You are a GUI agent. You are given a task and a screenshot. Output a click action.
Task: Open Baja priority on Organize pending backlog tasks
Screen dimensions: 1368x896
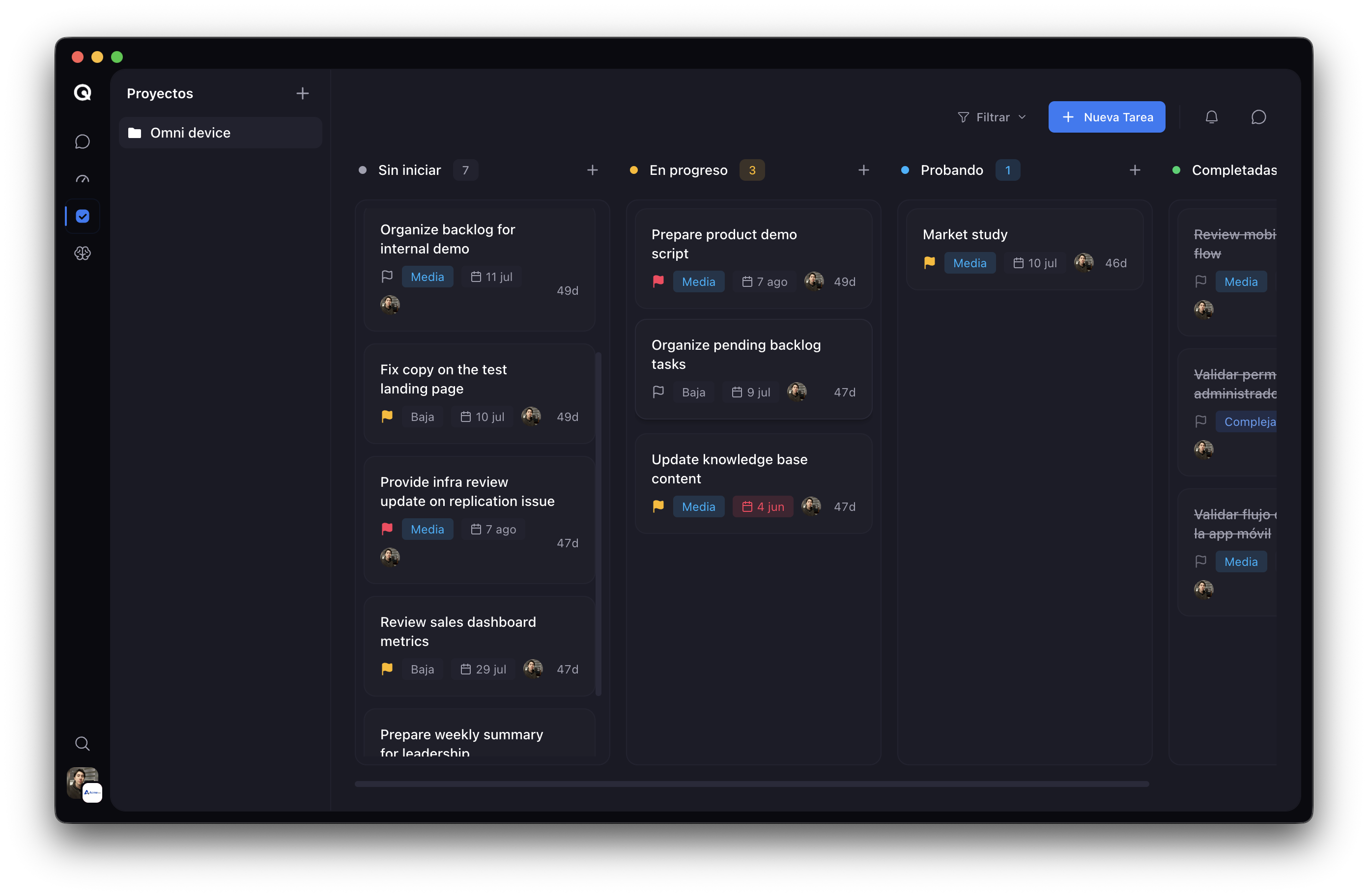pos(693,392)
